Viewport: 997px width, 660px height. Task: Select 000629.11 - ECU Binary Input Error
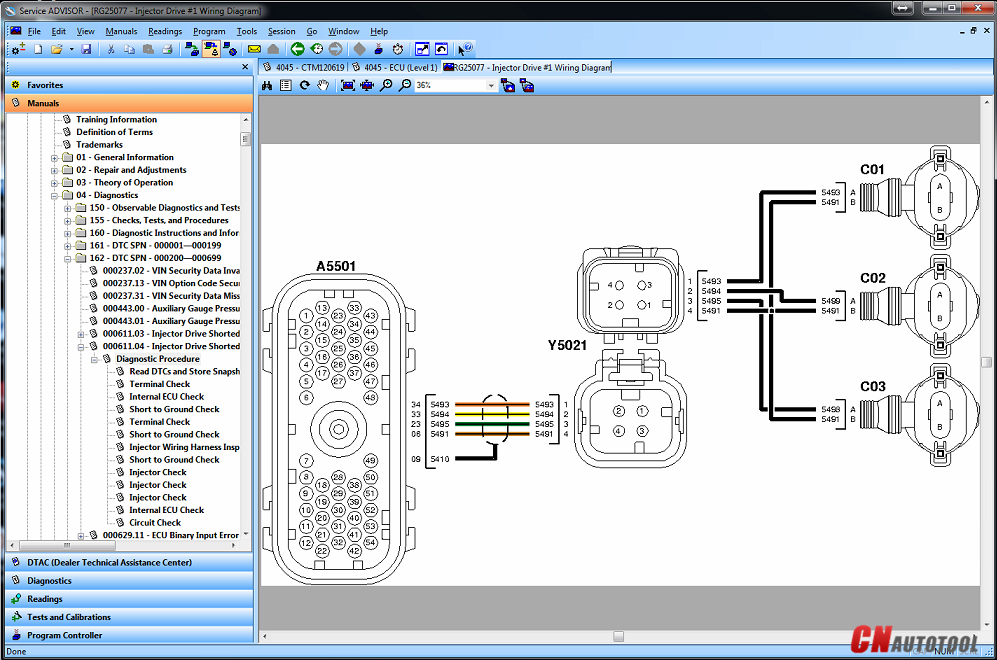point(170,535)
